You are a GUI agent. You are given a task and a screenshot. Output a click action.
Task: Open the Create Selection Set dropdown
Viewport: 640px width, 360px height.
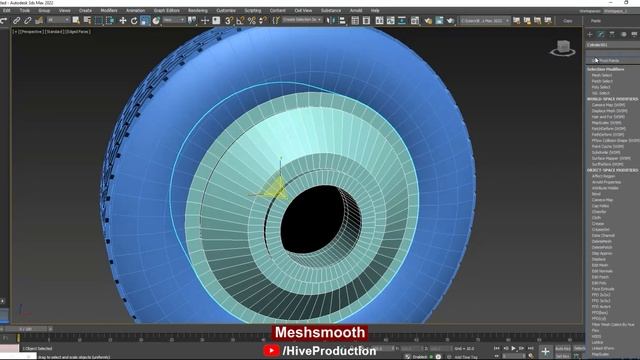tap(302, 20)
